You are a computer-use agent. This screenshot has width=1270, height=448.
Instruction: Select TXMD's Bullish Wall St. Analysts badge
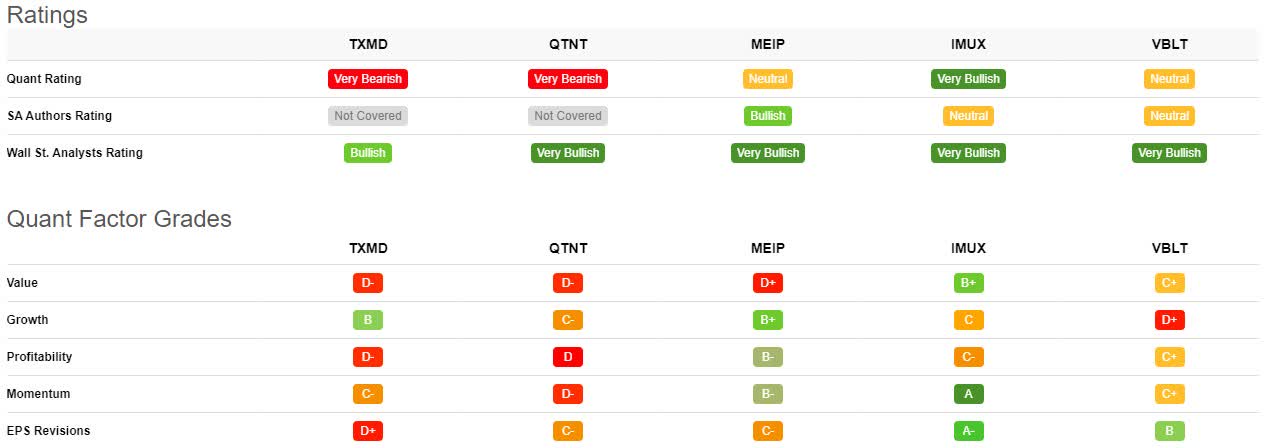tap(368, 153)
